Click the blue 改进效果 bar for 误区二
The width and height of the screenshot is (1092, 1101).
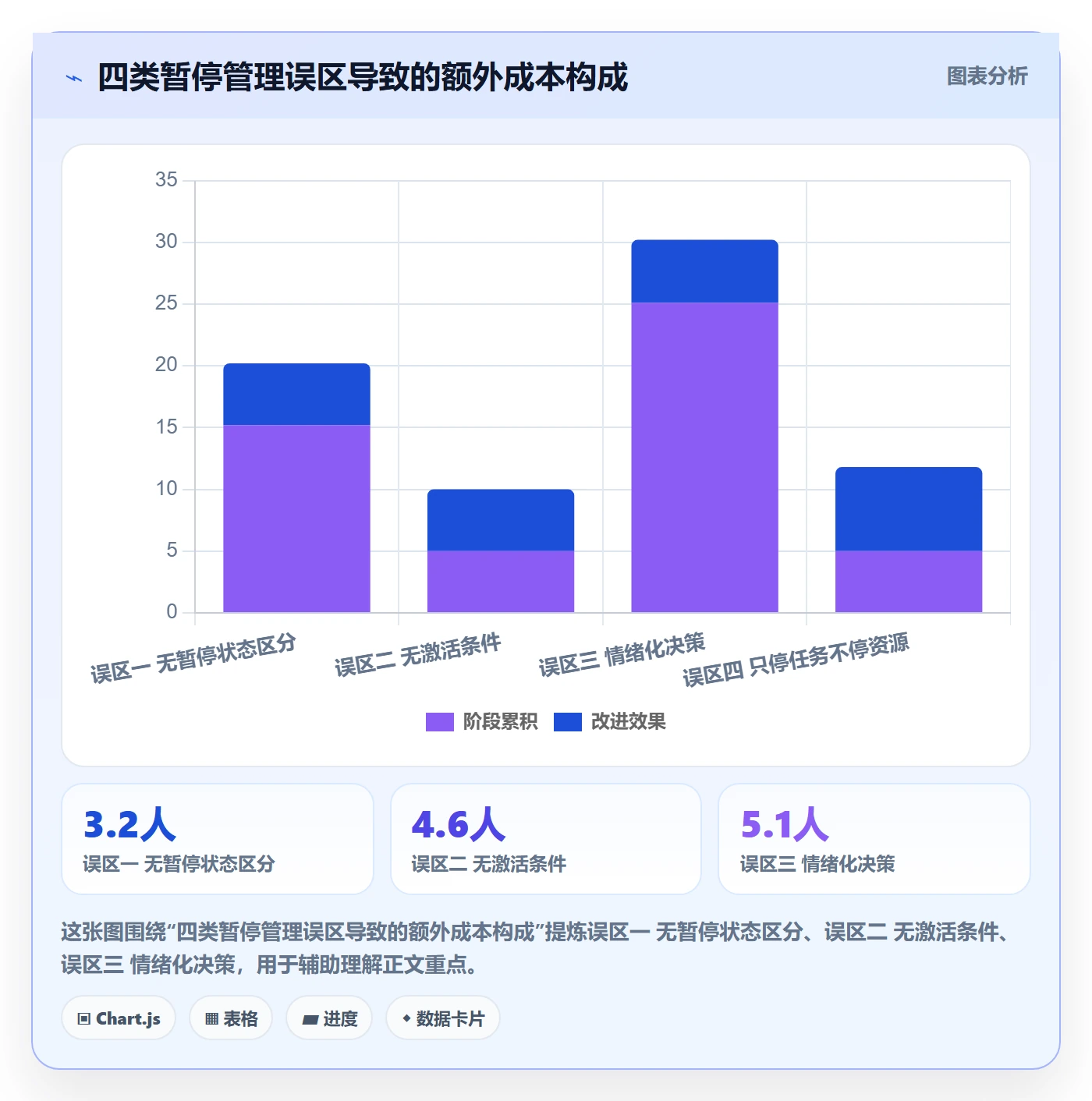point(501,520)
